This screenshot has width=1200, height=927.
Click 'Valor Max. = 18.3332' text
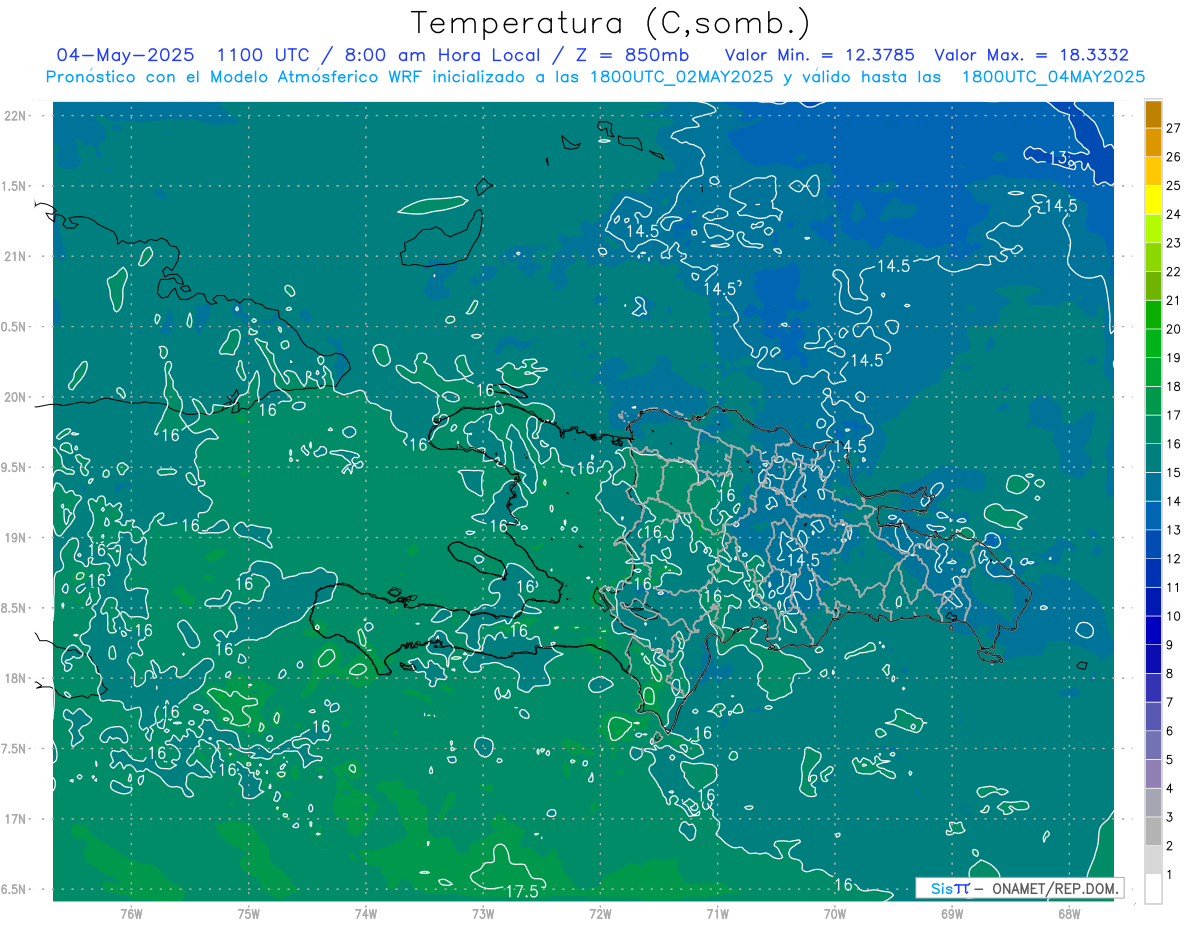pos(1032,55)
